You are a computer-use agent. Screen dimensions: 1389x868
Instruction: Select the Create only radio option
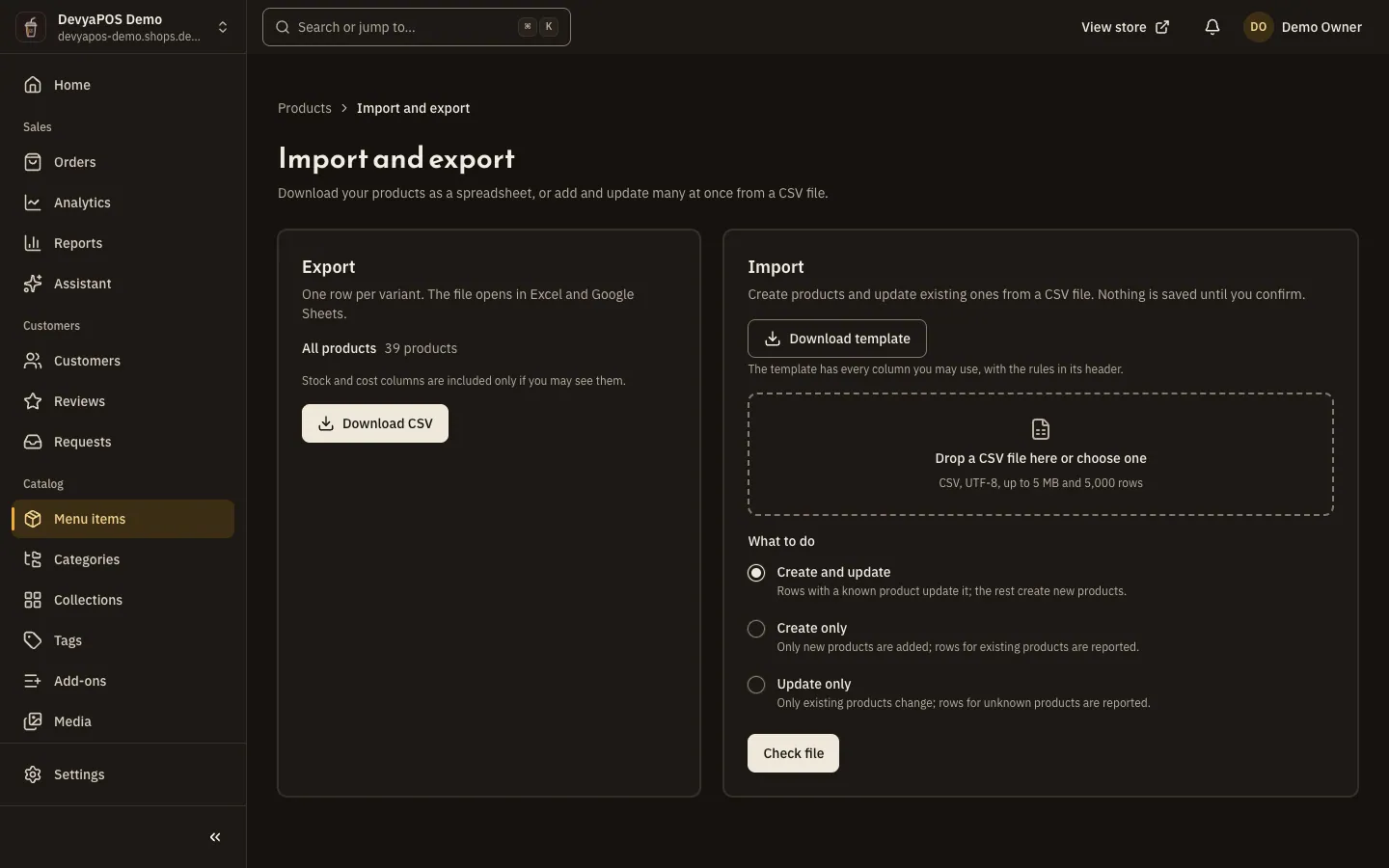click(756, 629)
